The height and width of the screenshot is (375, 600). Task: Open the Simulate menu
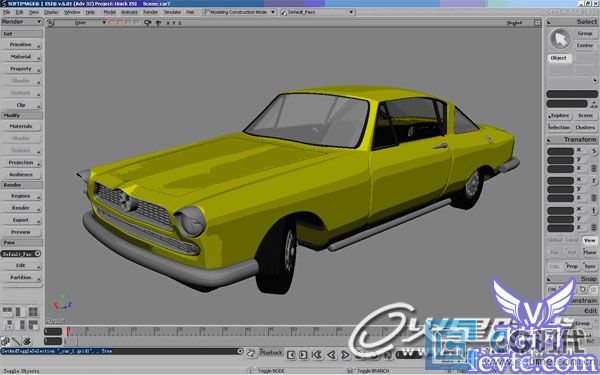(x=172, y=12)
